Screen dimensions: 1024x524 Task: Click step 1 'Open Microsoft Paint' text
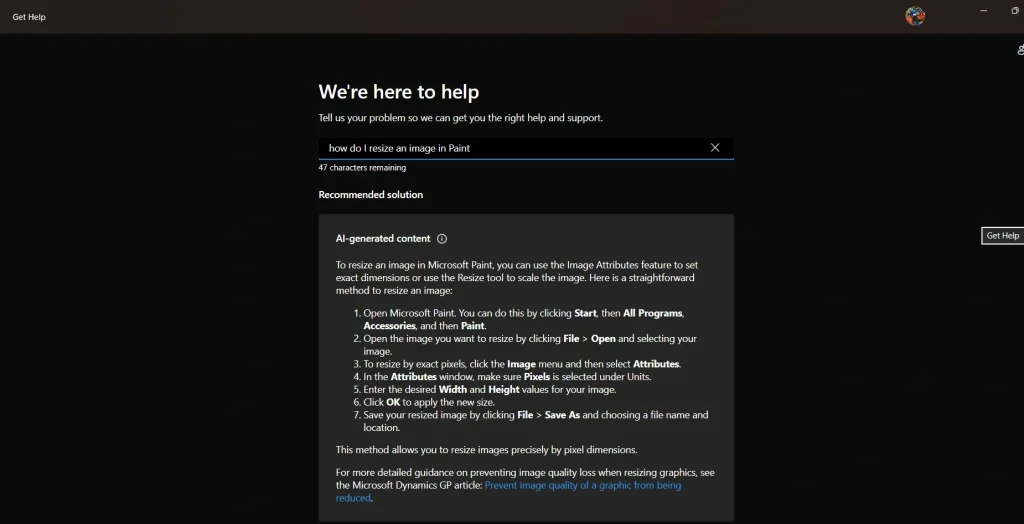[x=524, y=319]
